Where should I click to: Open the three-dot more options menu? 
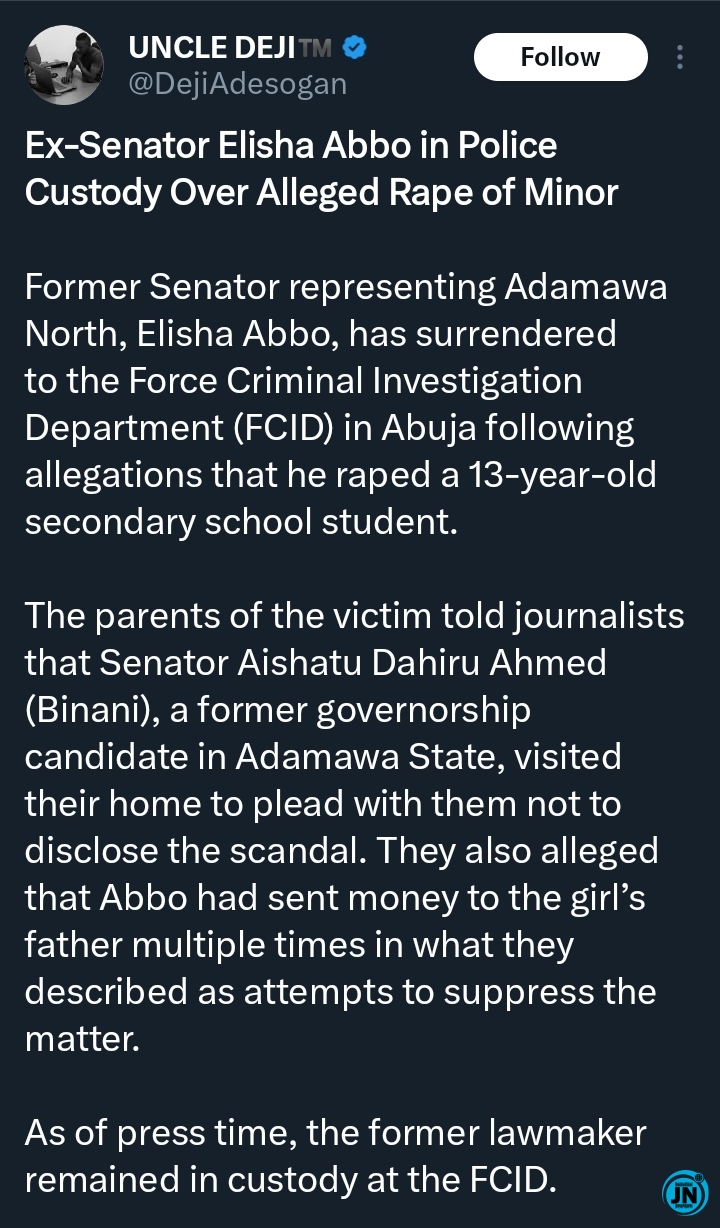680,57
